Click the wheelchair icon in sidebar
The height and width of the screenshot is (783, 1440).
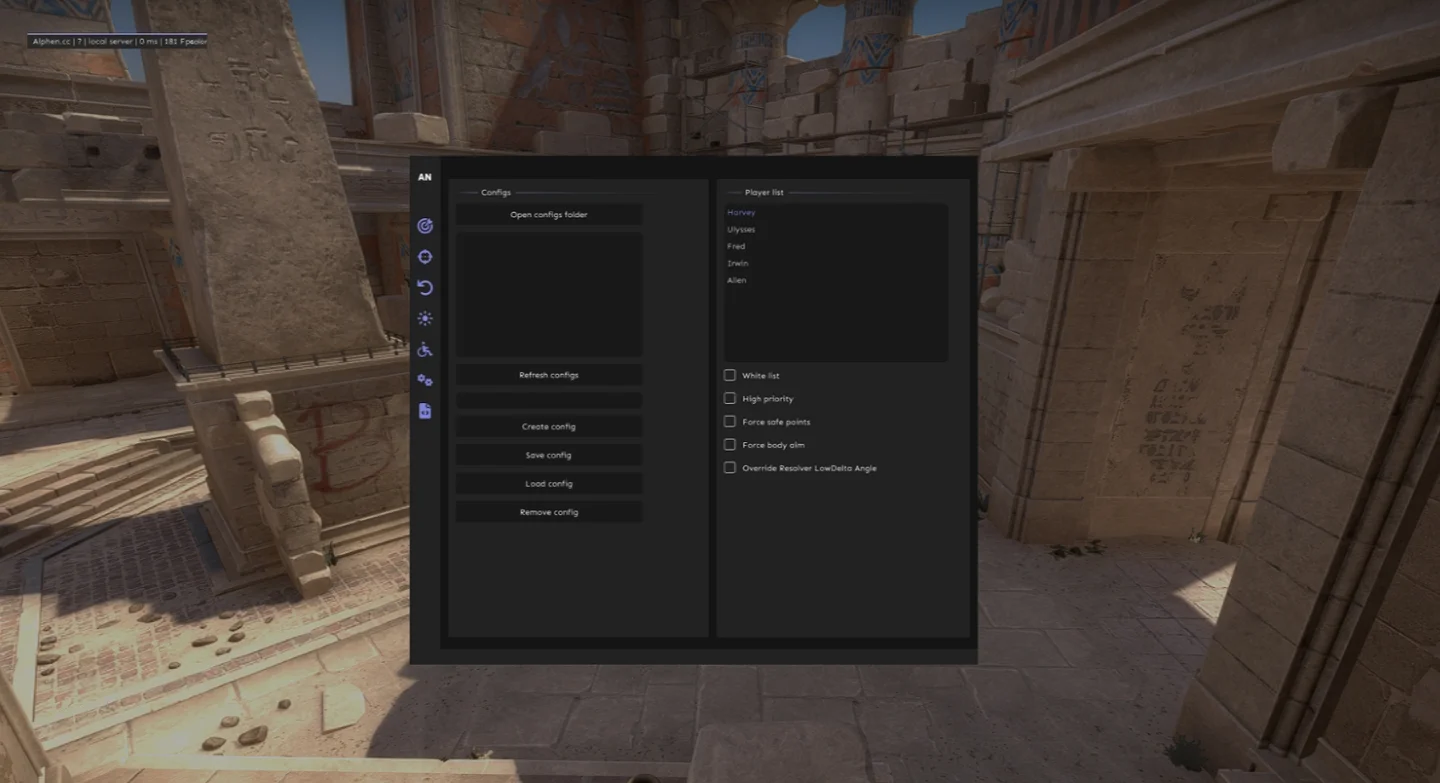pos(425,350)
